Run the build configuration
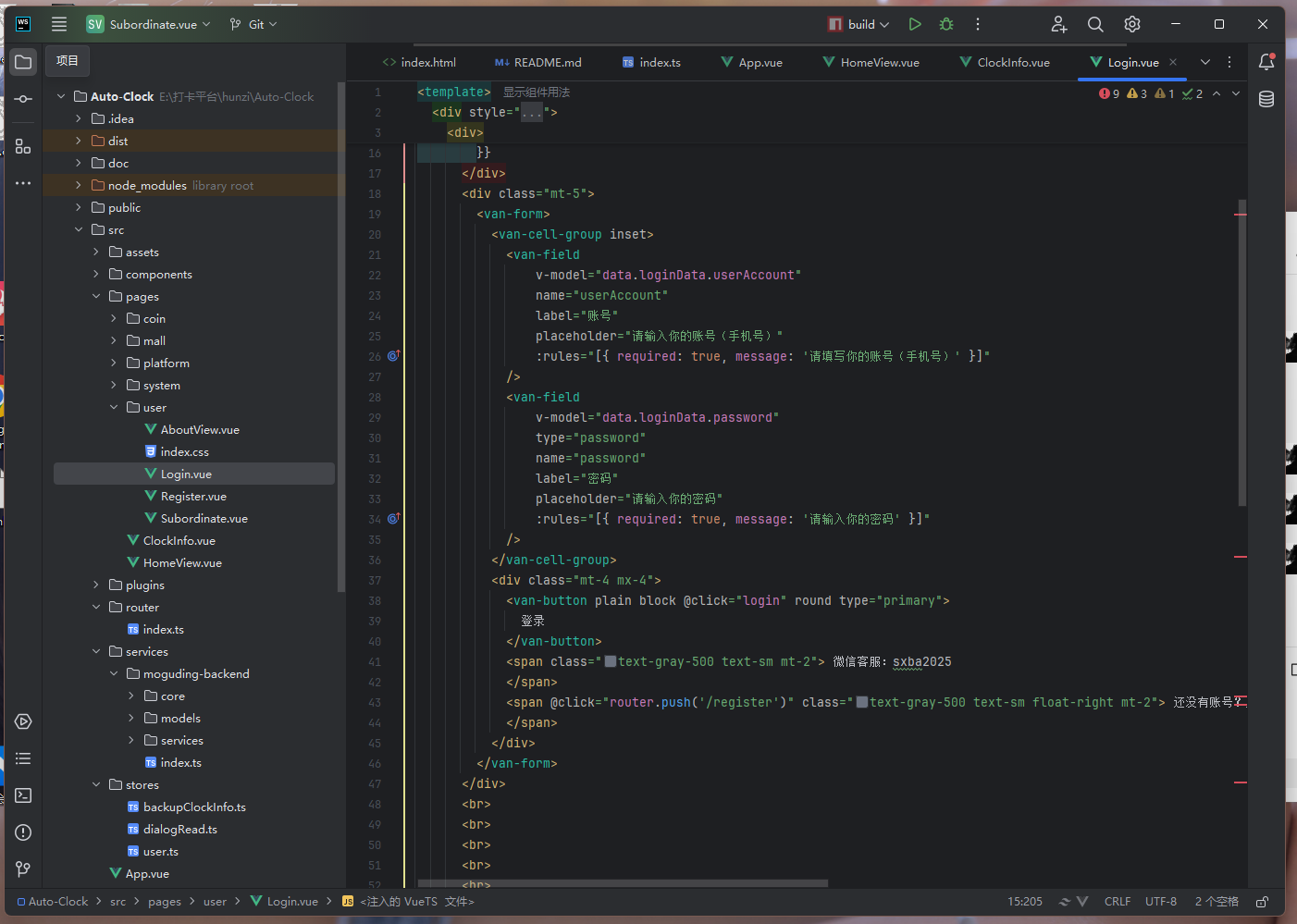 tap(914, 25)
